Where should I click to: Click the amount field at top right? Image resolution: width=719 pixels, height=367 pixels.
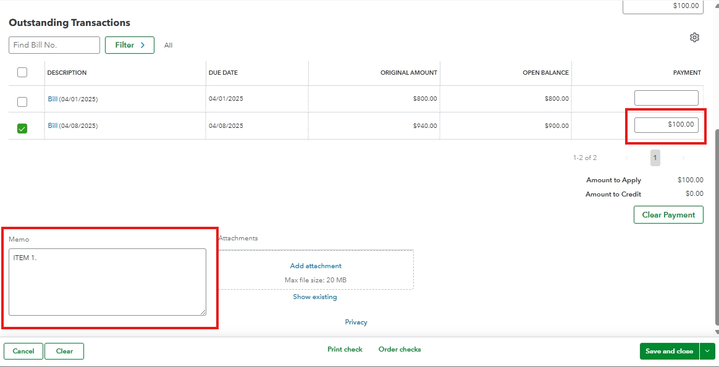tap(663, 6)
